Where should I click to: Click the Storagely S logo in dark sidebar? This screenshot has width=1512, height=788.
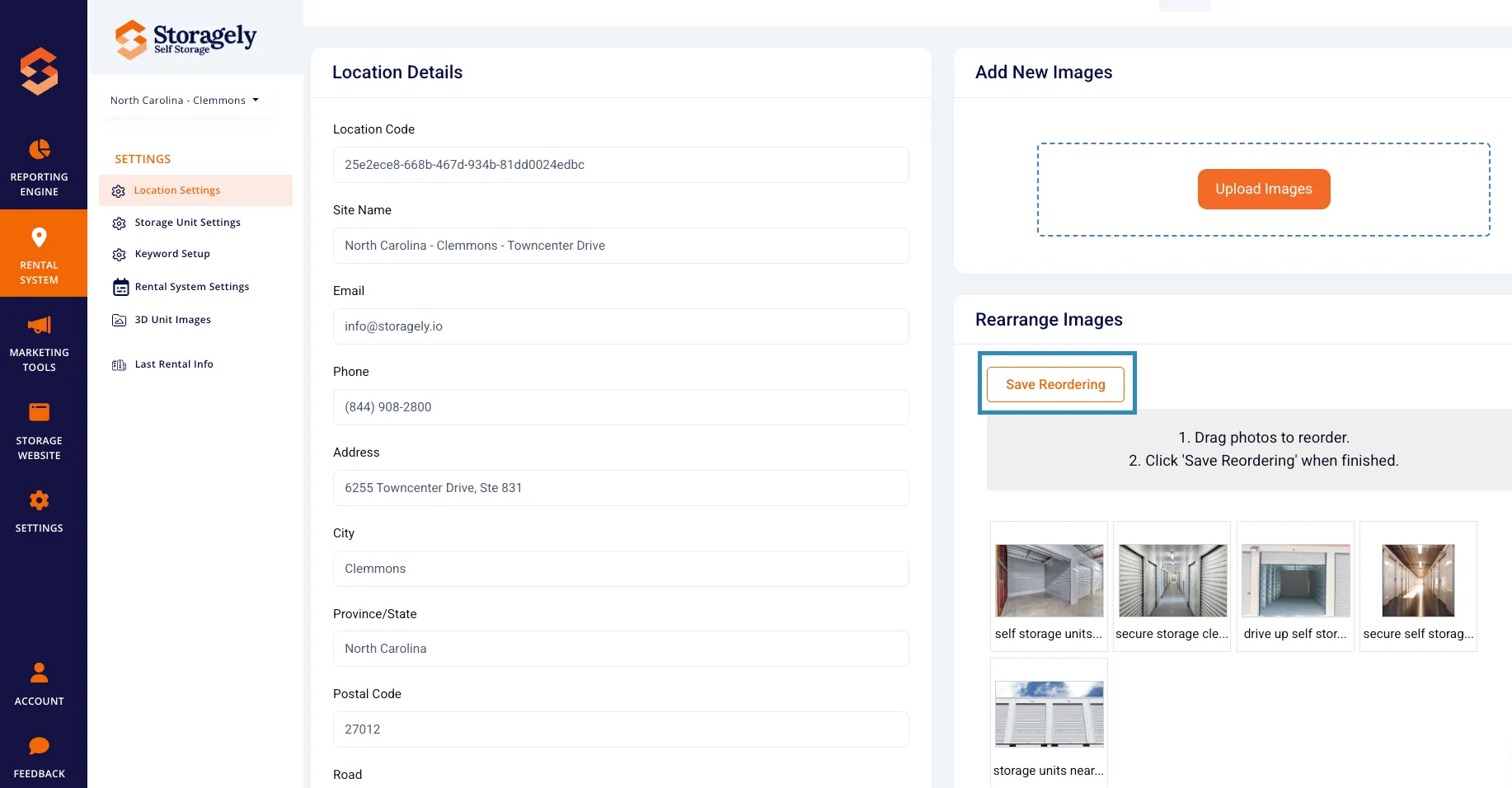(40, 71)
